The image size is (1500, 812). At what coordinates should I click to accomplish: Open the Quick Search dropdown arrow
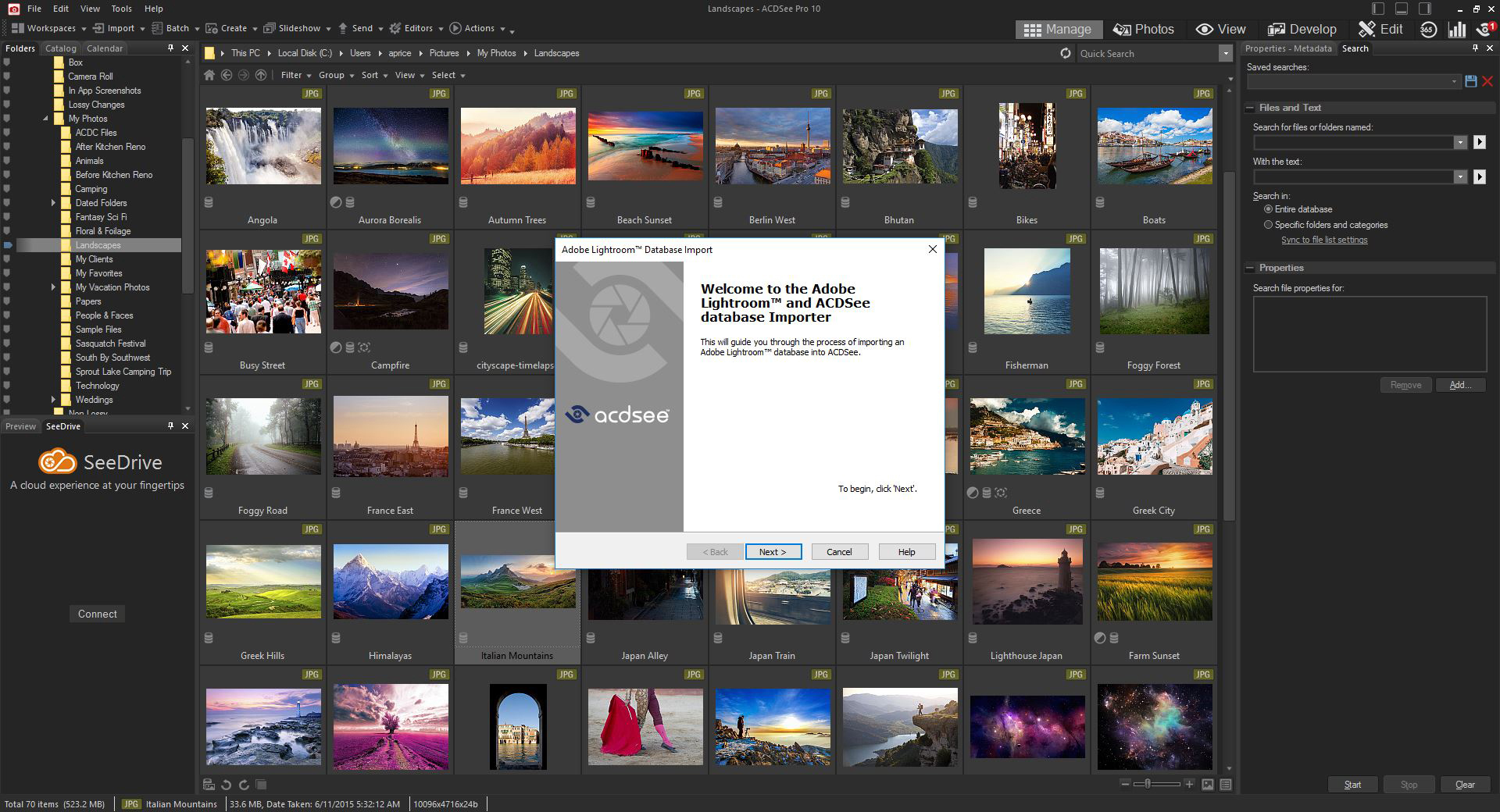tap(1224, 53)
